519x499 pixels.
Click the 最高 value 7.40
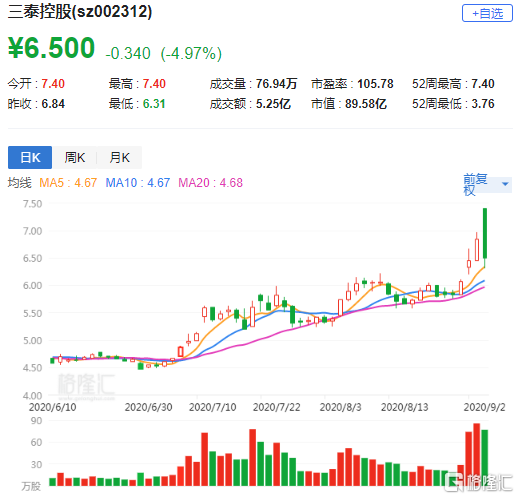[x=154, y=84]
